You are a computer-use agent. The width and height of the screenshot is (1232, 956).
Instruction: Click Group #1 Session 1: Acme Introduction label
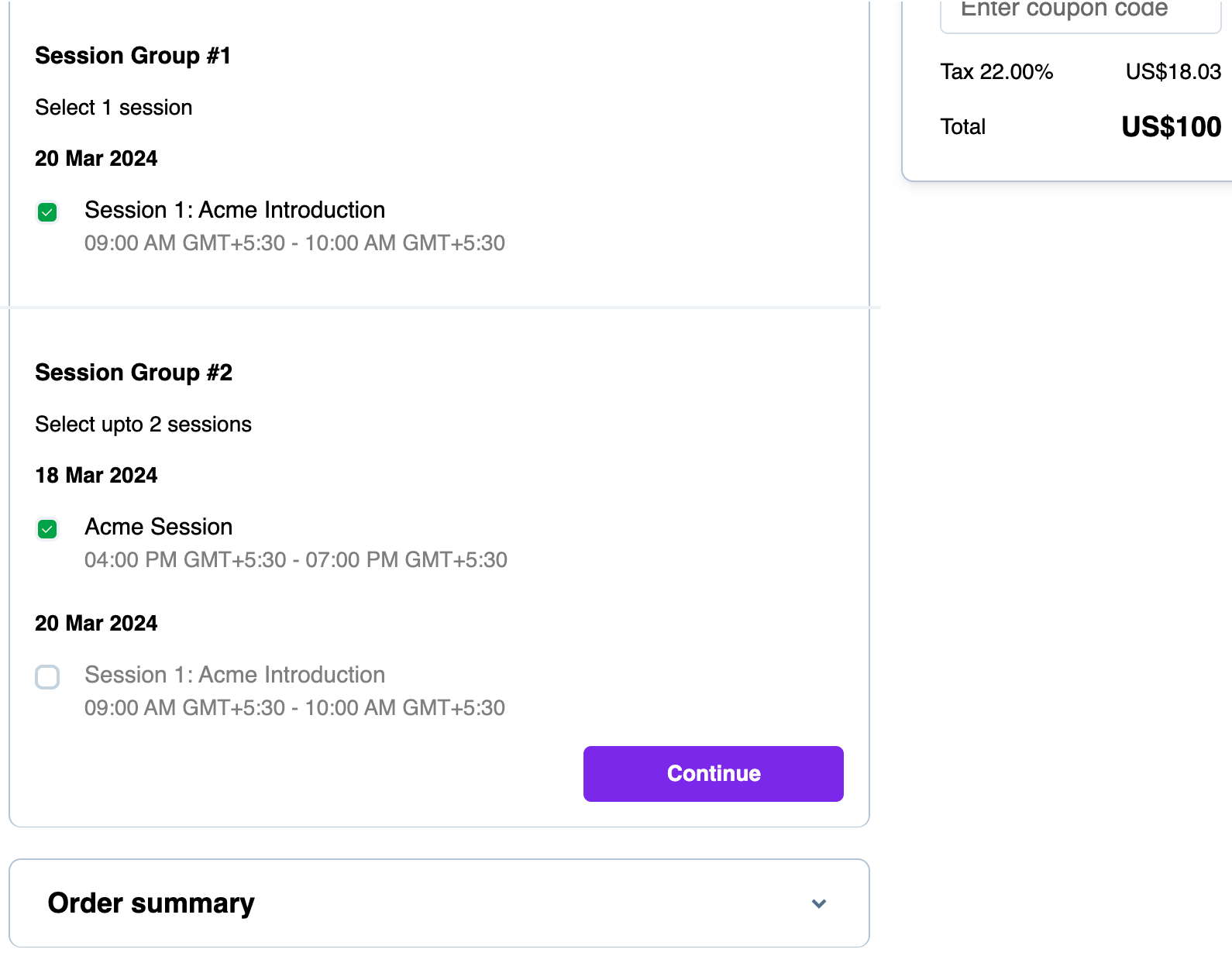tap(234, 210)
